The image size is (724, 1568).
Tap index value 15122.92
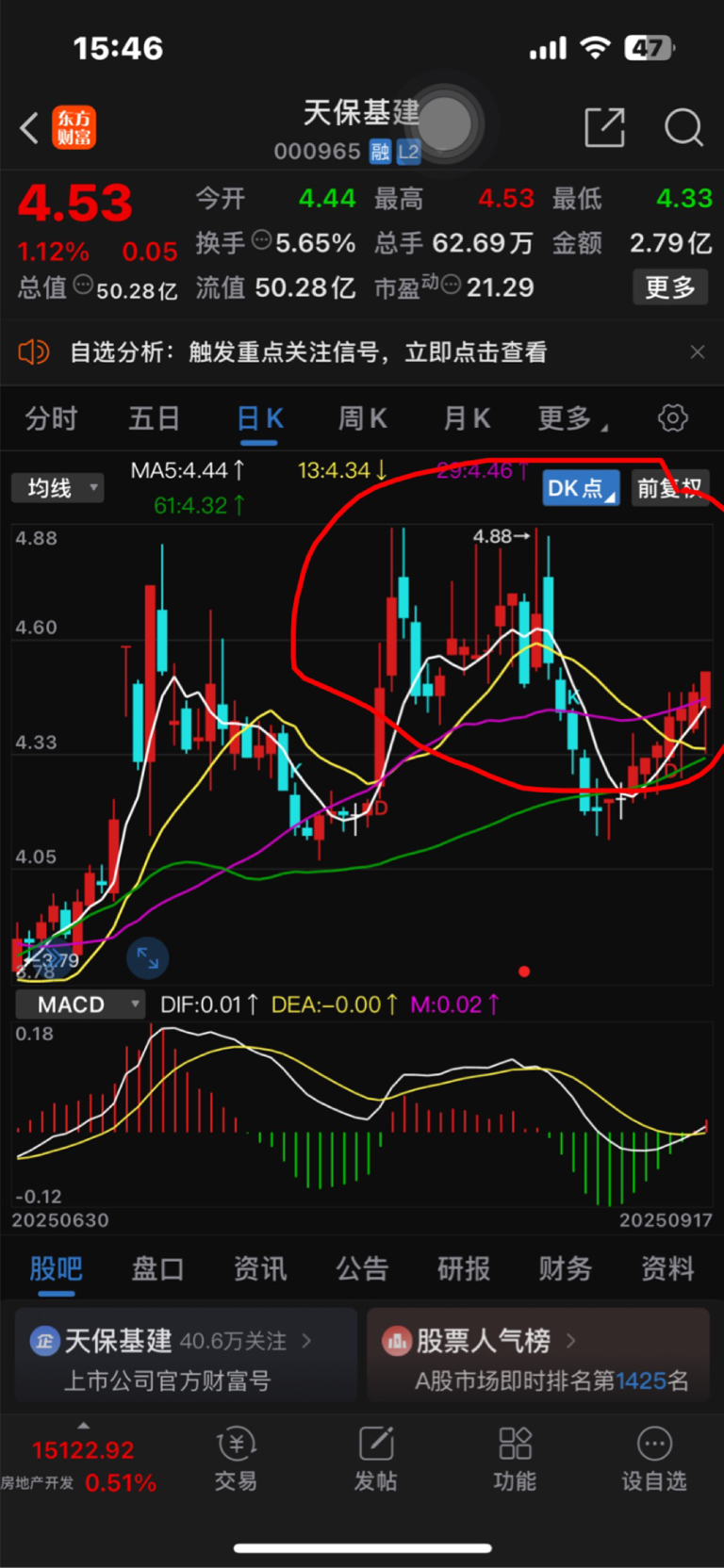(83, 1450)
